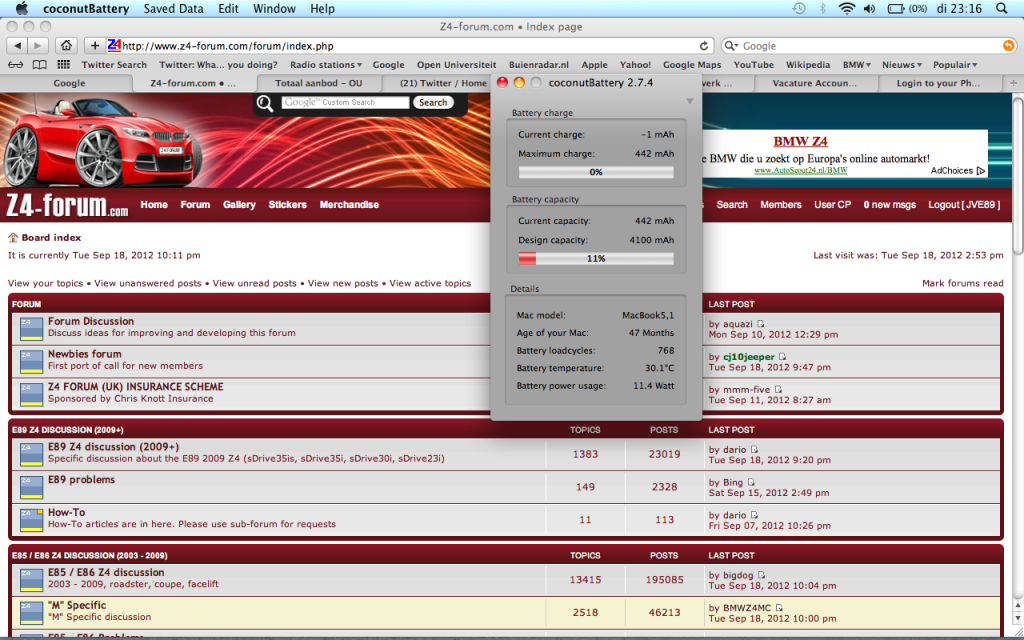Go back with Safari back arrow
Screen dimensions: 1024x640
click(x=18, y=46)
